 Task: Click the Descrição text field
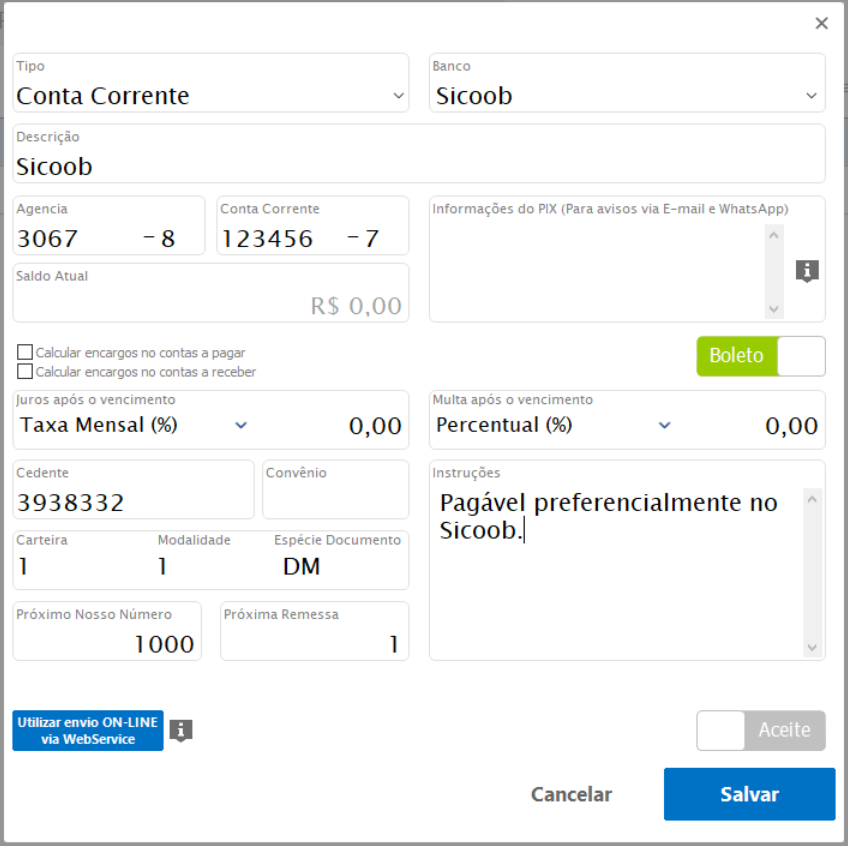tap(419, 166)
